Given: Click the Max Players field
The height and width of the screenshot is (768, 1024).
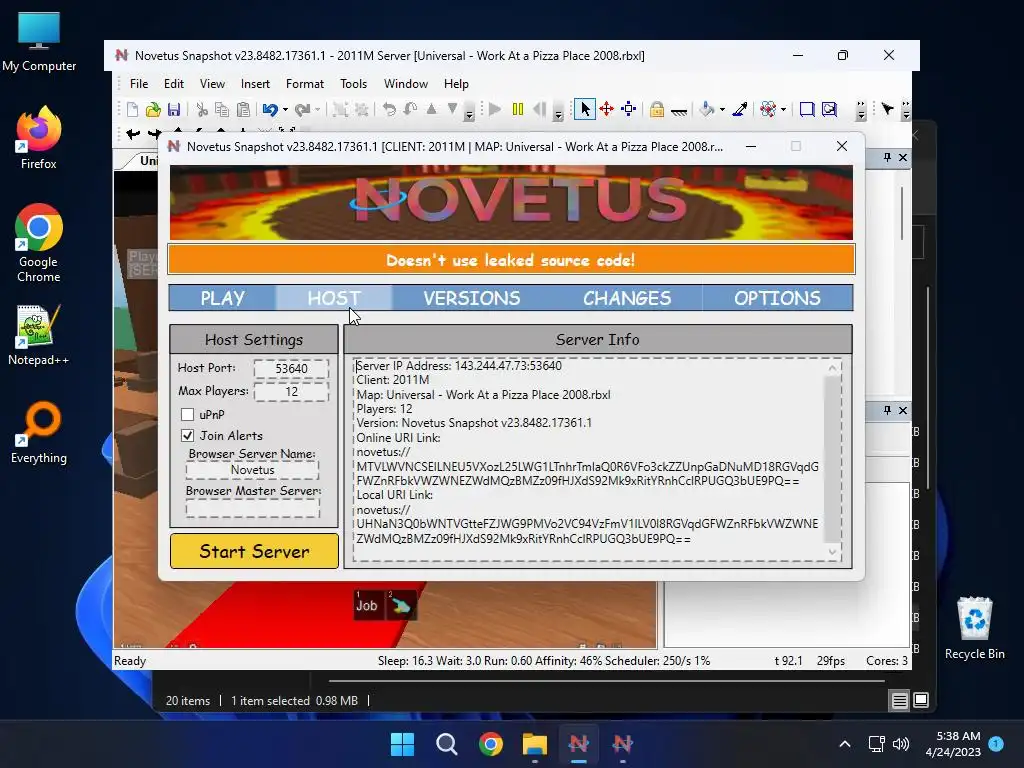Looking at the screenshot, I should coord(291,391).
